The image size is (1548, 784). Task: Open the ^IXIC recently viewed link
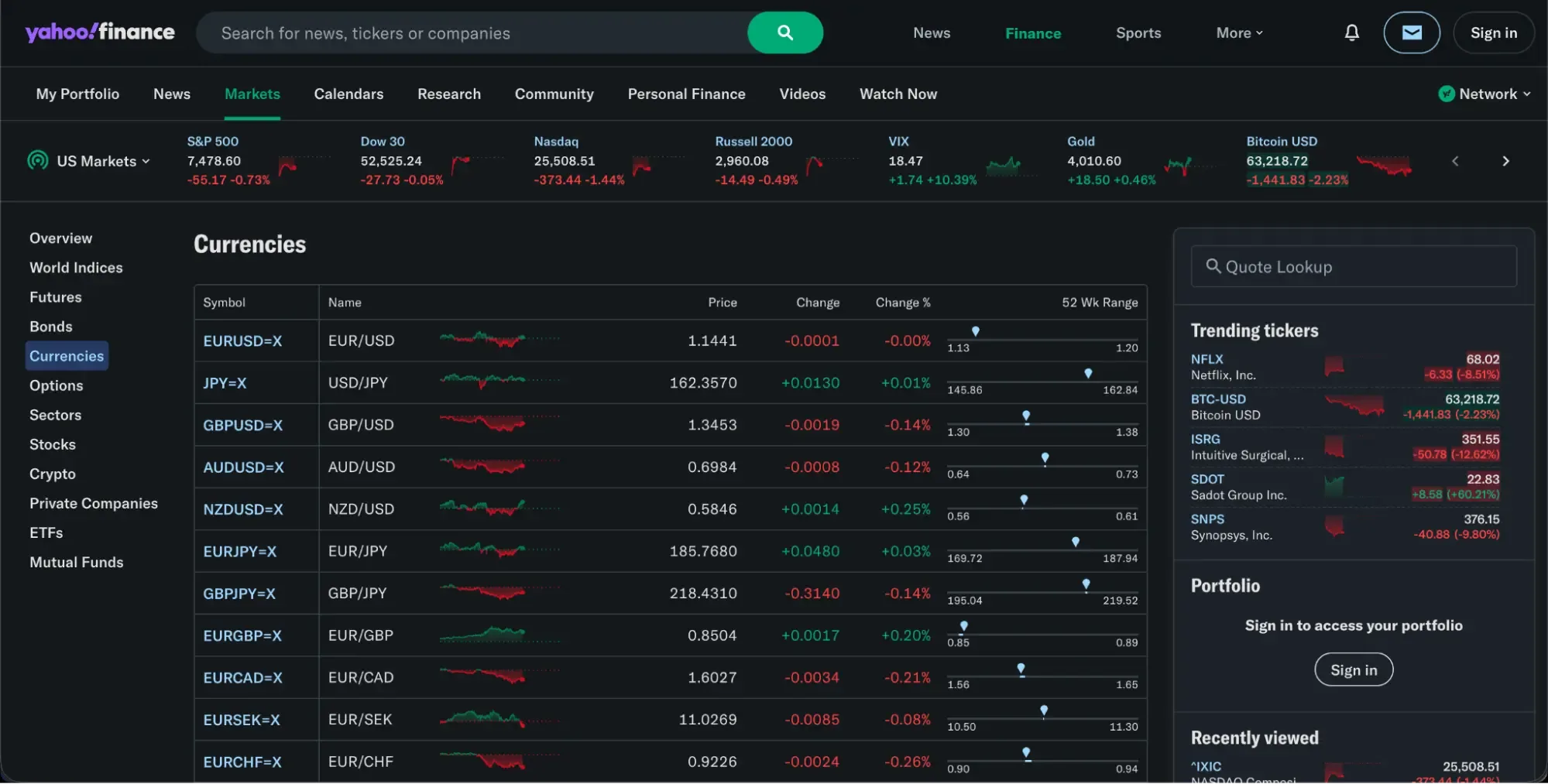tap(1206, 766)
